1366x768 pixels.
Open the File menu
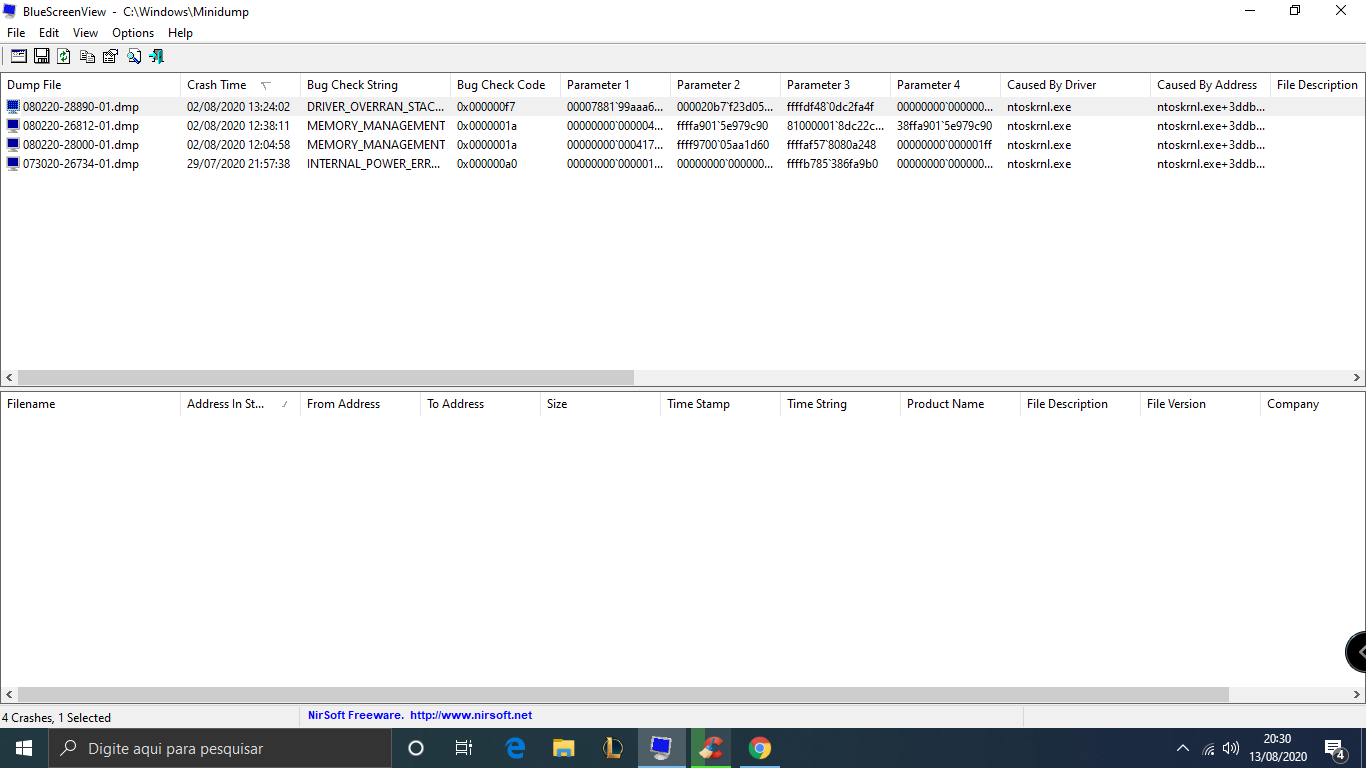(16, 33)
